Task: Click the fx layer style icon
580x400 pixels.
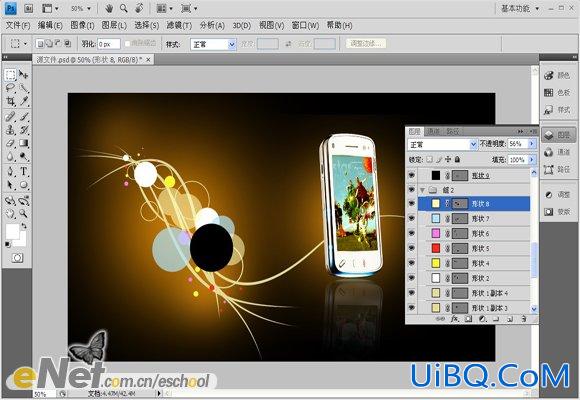Action: pos(455,319)
